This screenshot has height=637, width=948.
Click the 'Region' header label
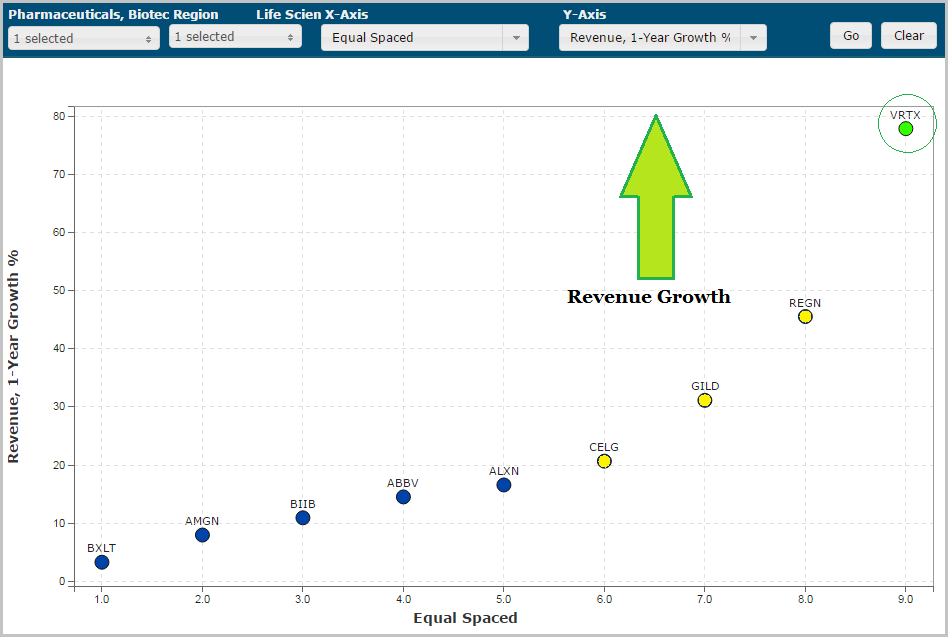pos(196,15)
